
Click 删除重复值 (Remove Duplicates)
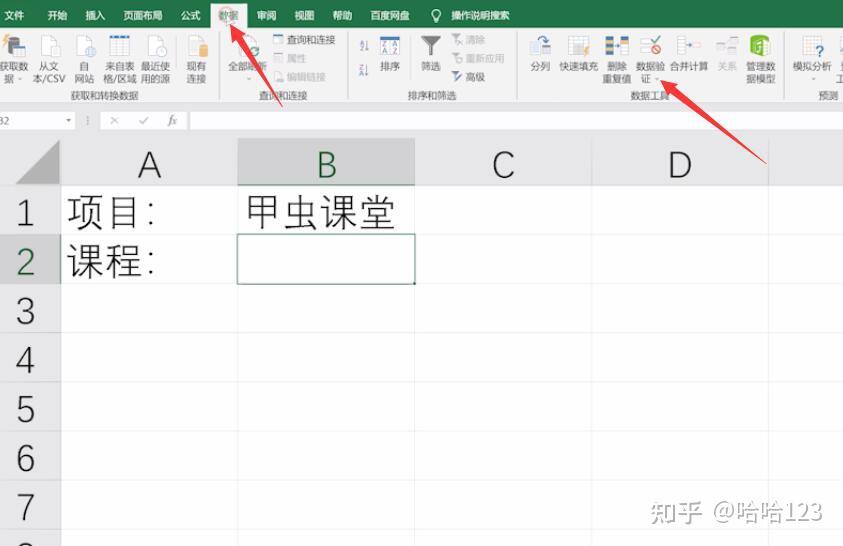(617, 59)
